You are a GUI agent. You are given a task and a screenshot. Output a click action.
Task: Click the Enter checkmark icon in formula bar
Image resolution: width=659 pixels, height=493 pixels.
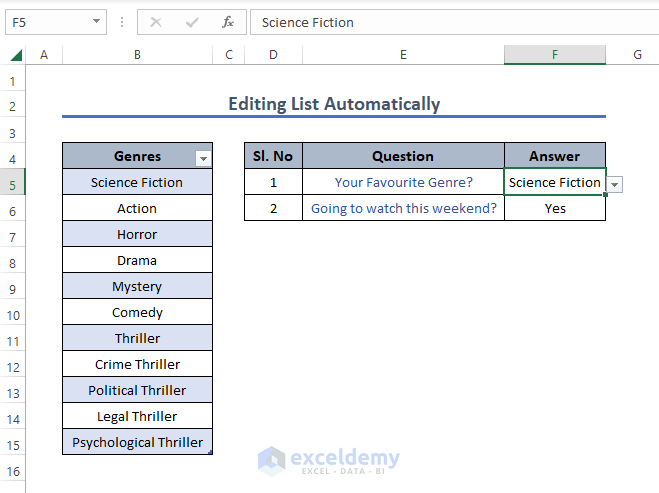point(192,22)
